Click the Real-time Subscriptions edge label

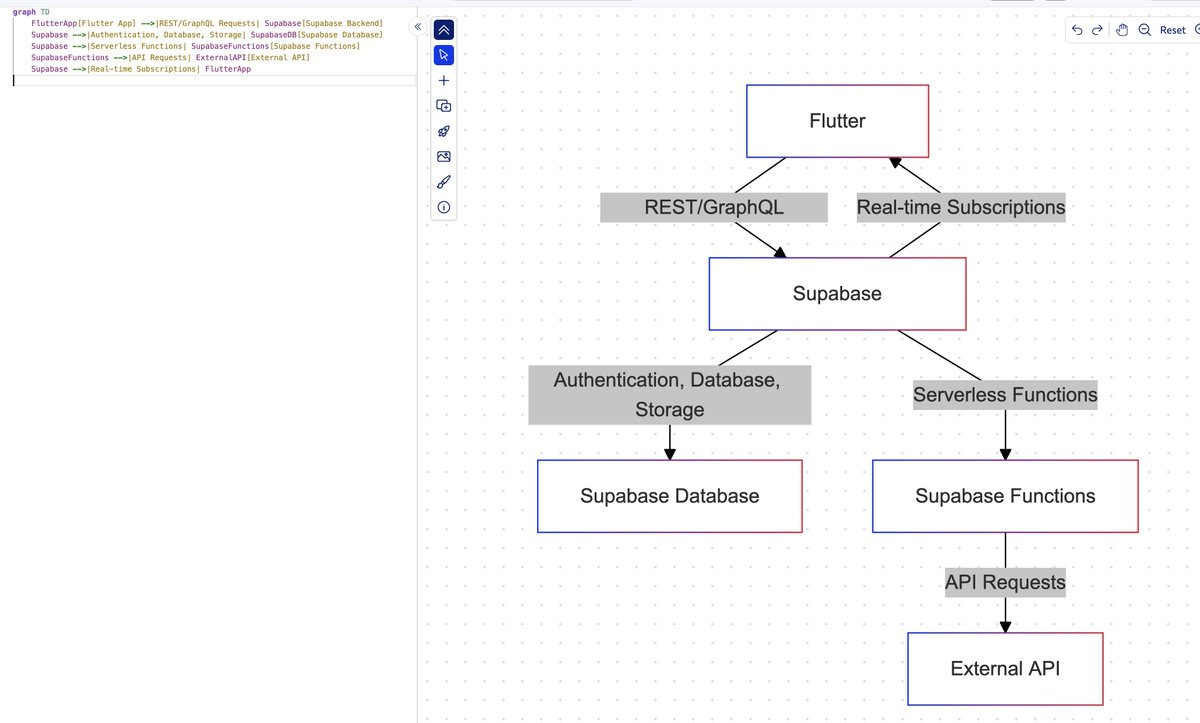pyautogui.click(x=961, y=207)
